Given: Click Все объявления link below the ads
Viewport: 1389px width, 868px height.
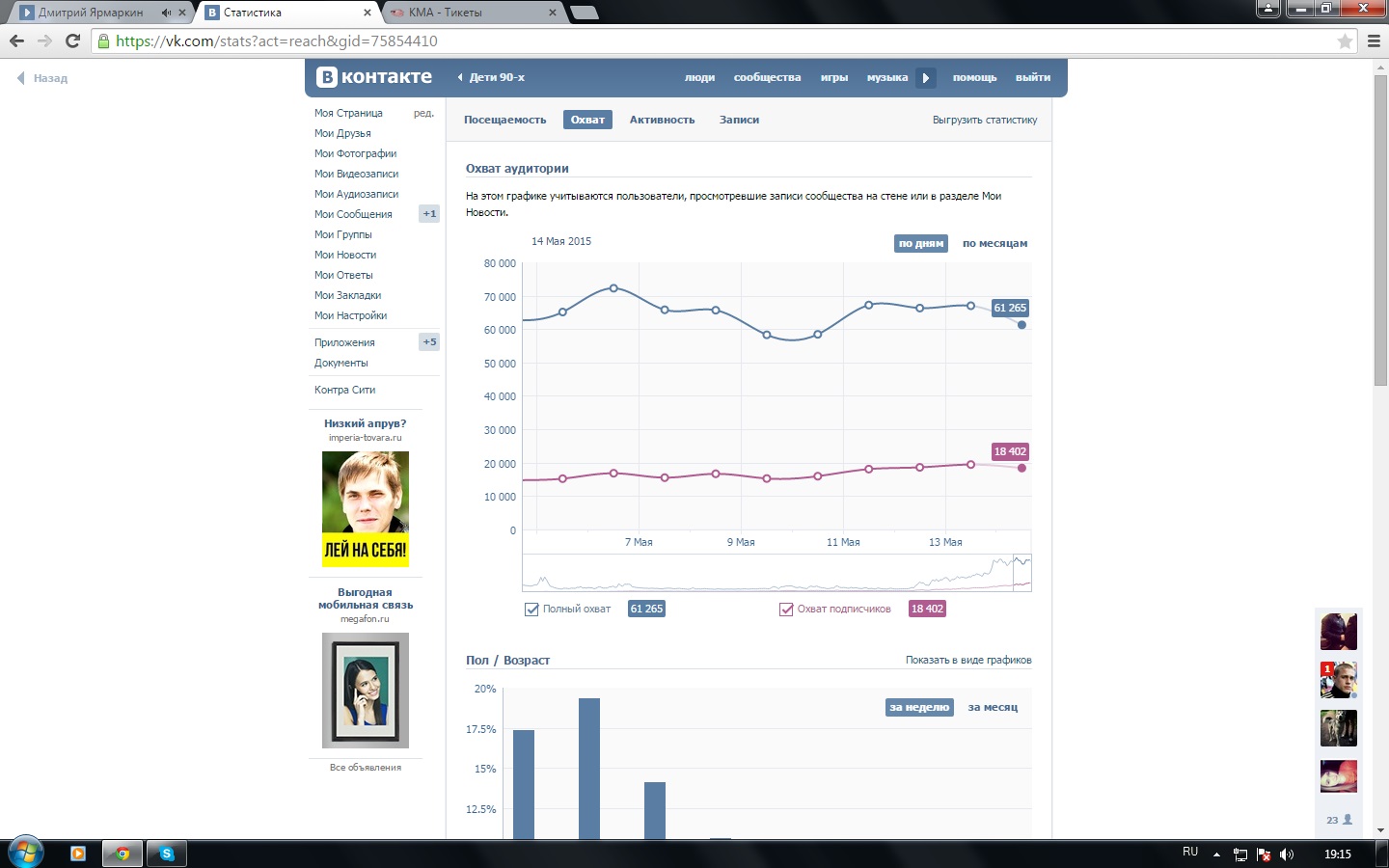Looking at the screenshot, I should coord(366,768).
